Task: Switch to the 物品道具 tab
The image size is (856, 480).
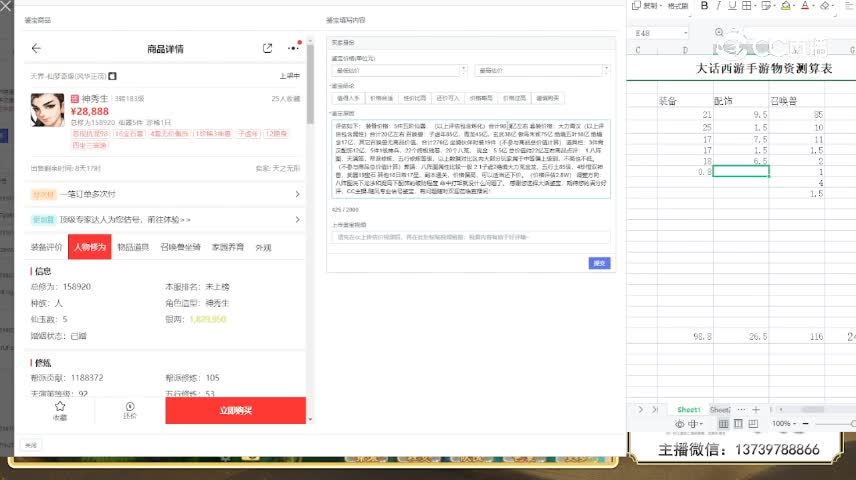Action: (x=133, y=247)
